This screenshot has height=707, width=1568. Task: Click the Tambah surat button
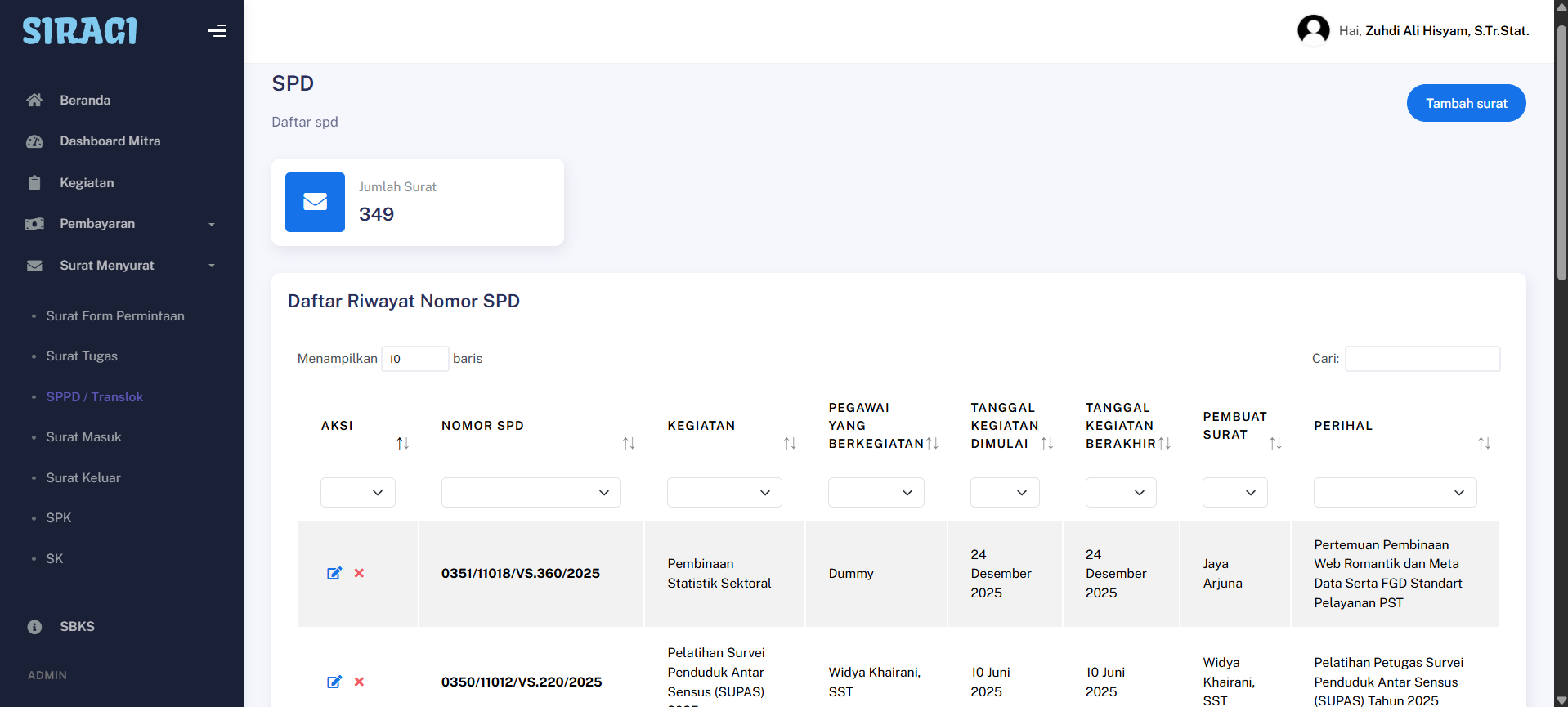[x=1465, y=103]
